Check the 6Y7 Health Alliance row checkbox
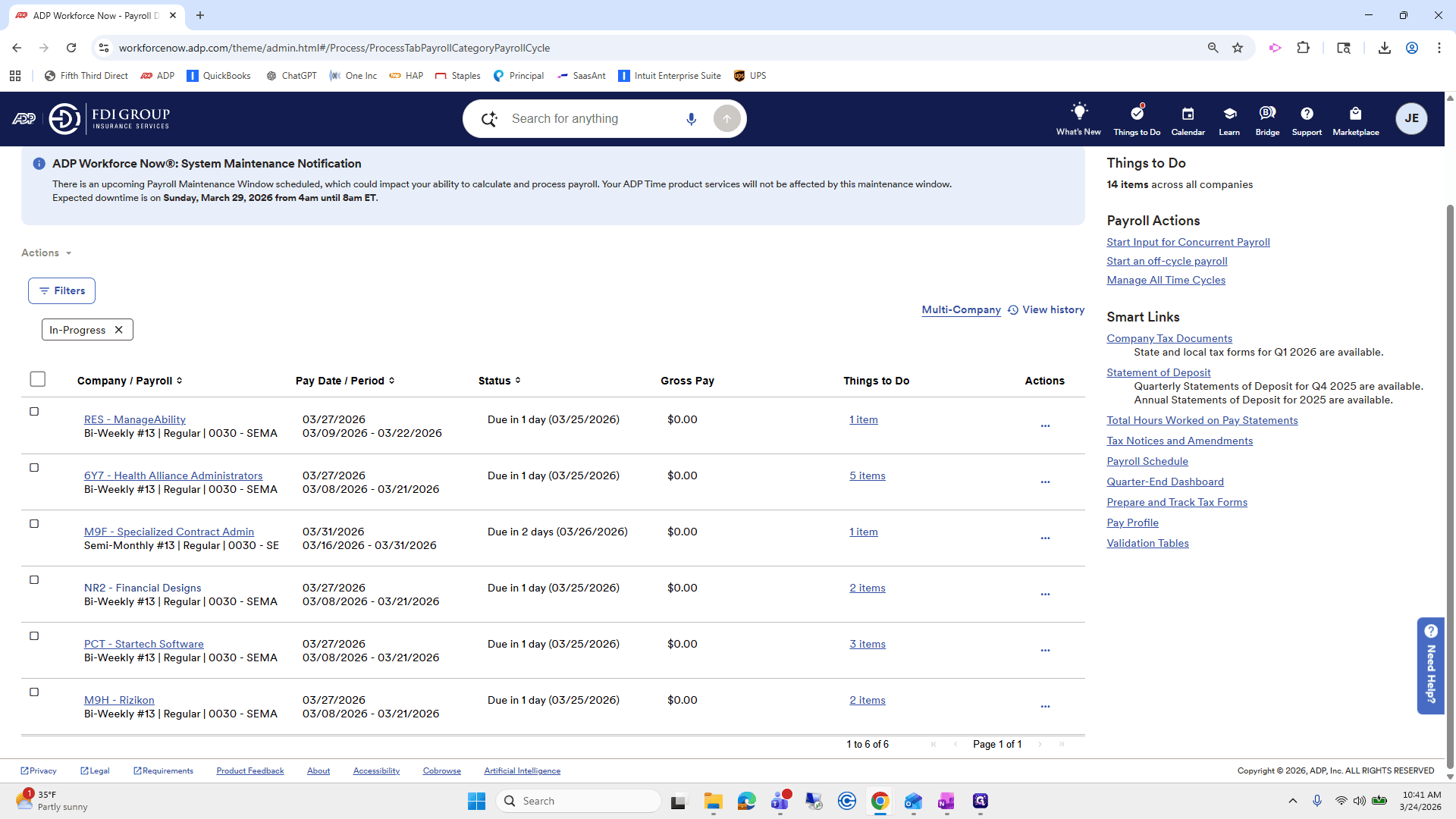 pyautogui.click(x=34, y=468)
